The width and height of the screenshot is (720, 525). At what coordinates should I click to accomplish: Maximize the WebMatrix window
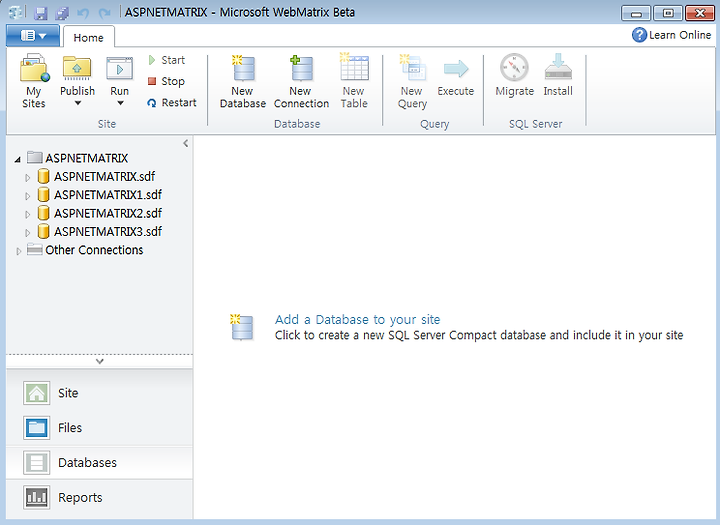point(668,13)
